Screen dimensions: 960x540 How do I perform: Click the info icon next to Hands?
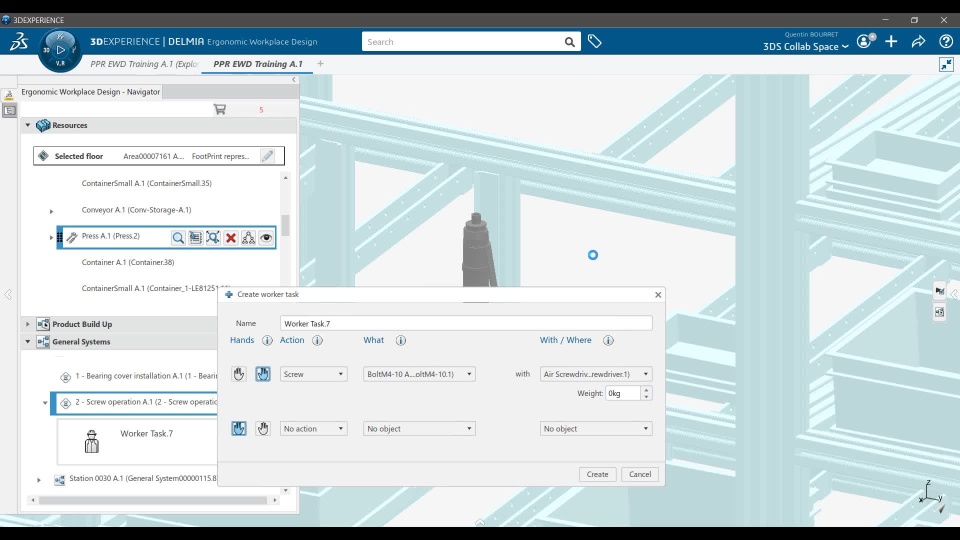tap(267, 340)
